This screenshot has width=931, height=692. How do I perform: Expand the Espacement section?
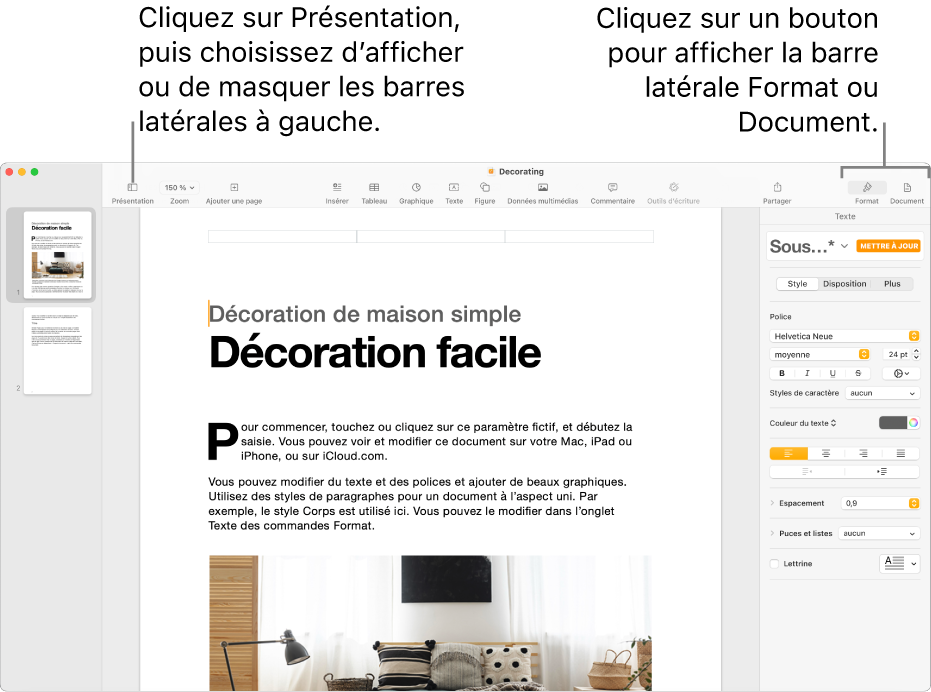[772, 503]
